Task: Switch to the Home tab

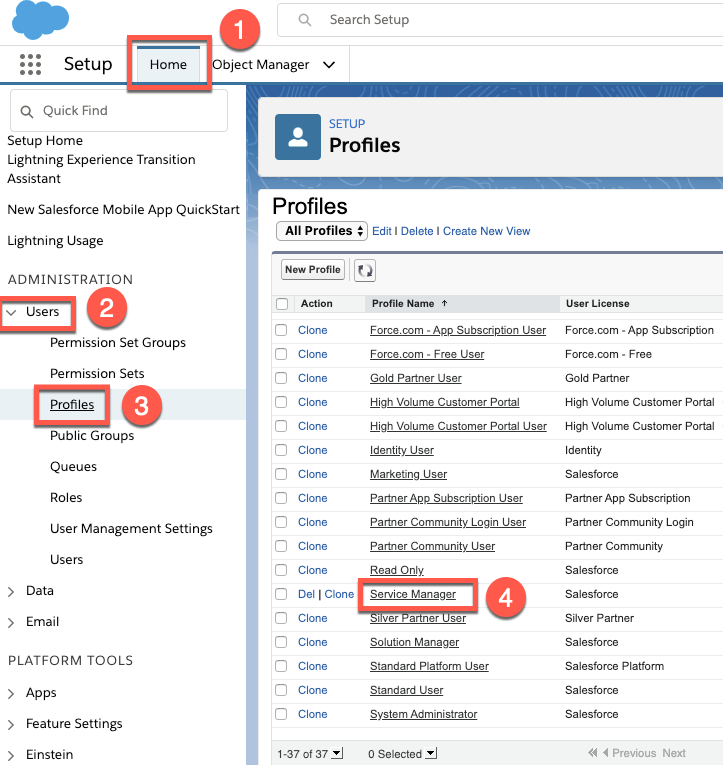Action: coord(168,64)
